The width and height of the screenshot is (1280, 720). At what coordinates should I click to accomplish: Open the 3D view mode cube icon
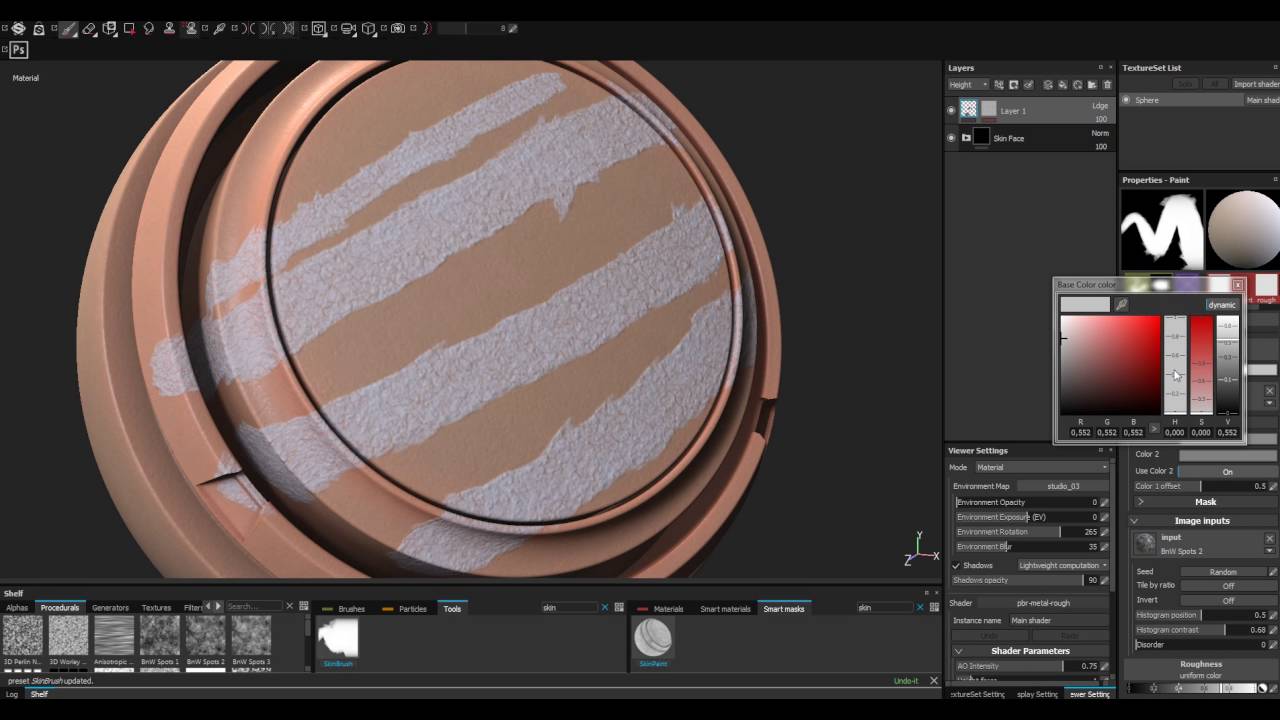pos(319,29)
